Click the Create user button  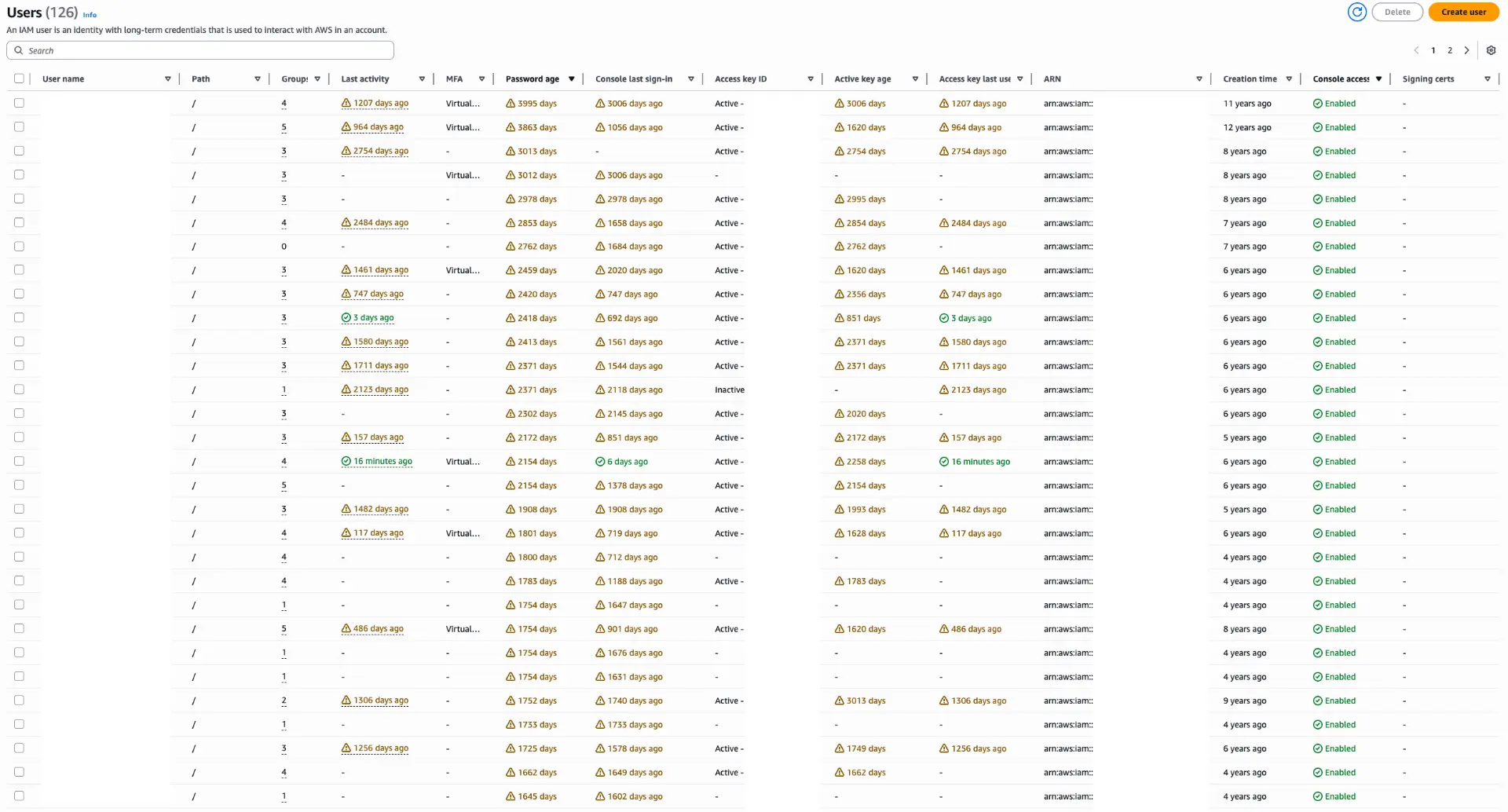(1463, 12)
